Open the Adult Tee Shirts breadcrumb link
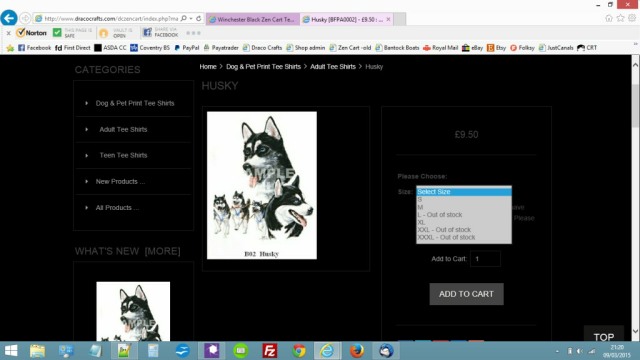640x360 pixels. (x=333, y=67)
